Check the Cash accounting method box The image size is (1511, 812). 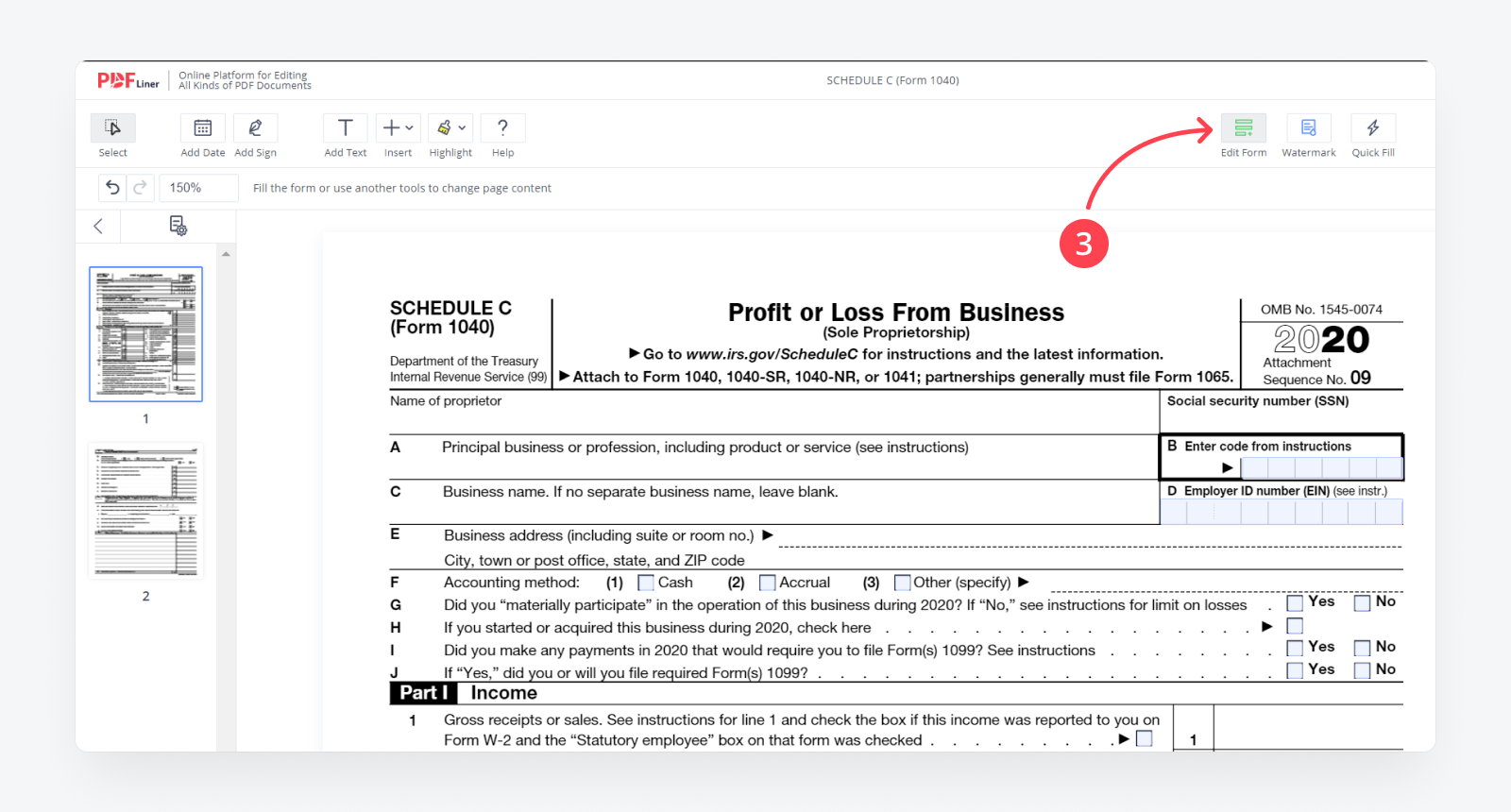(646, 583)
